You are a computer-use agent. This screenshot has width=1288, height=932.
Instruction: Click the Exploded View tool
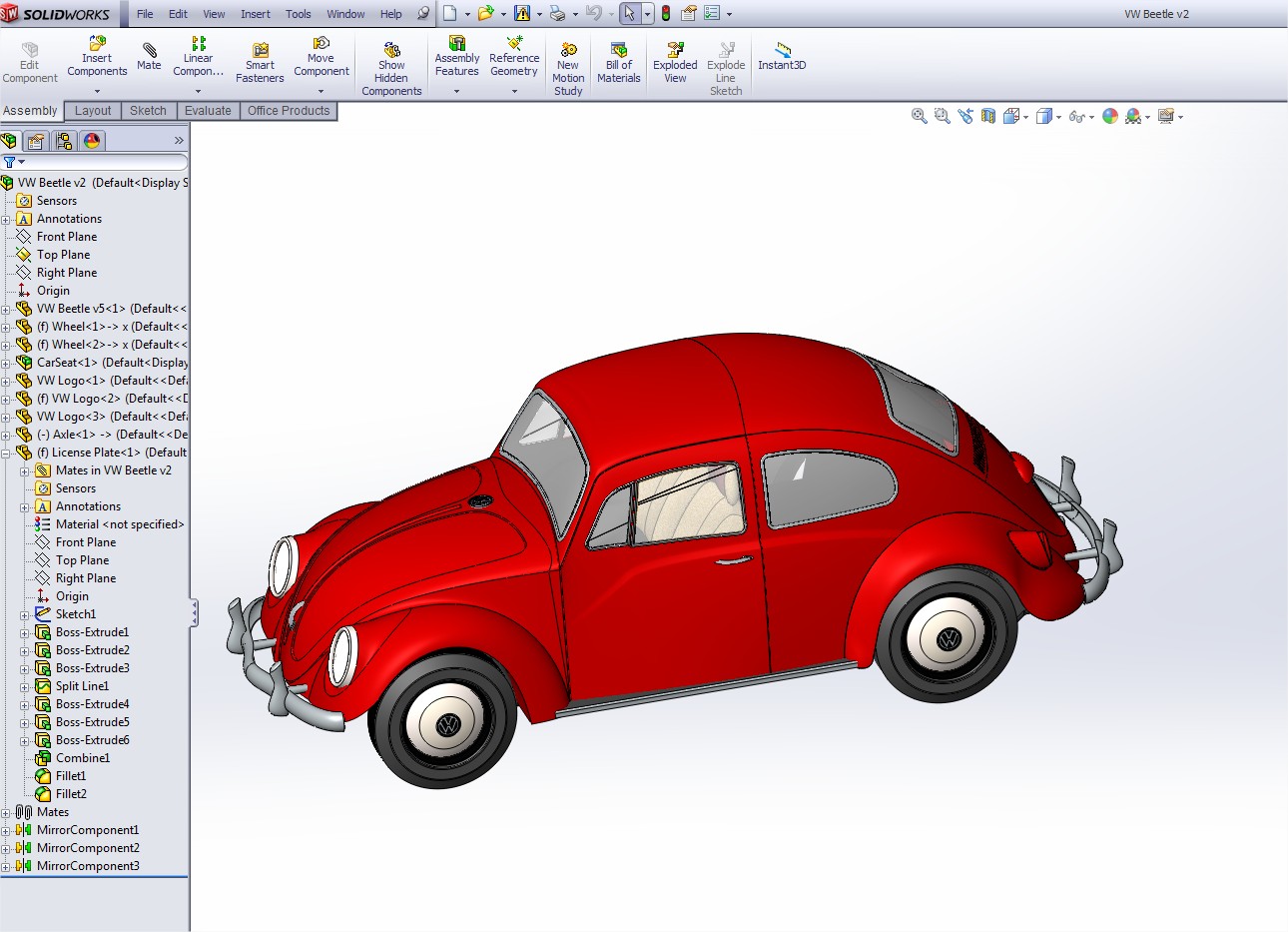tap(675, 64)
